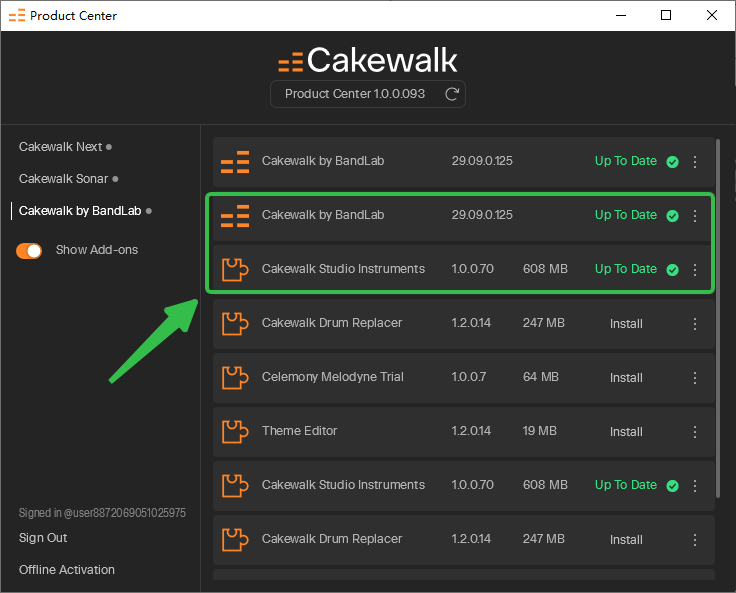Click the 'Celemony Melodyne Trial' name

(332, 377)
